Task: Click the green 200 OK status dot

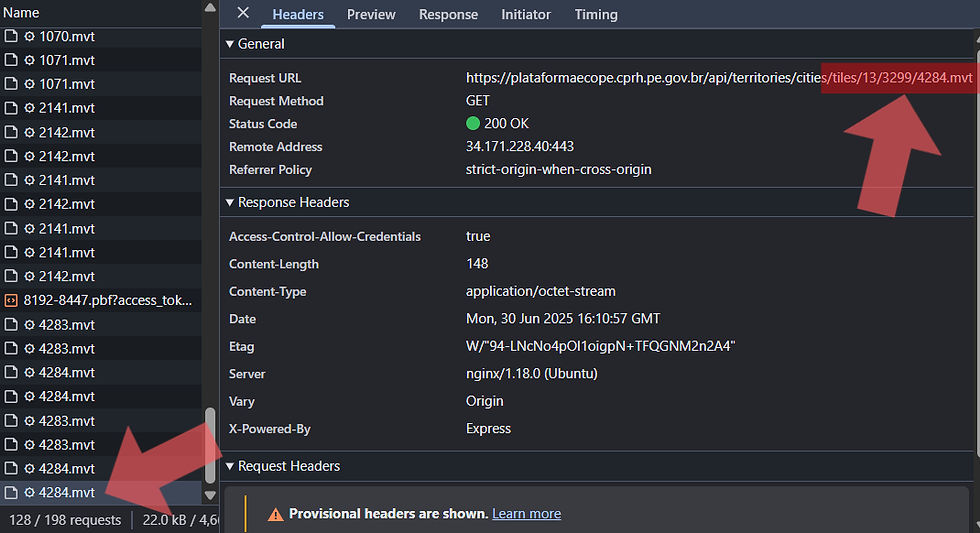Action: click(x=473, y=124)
